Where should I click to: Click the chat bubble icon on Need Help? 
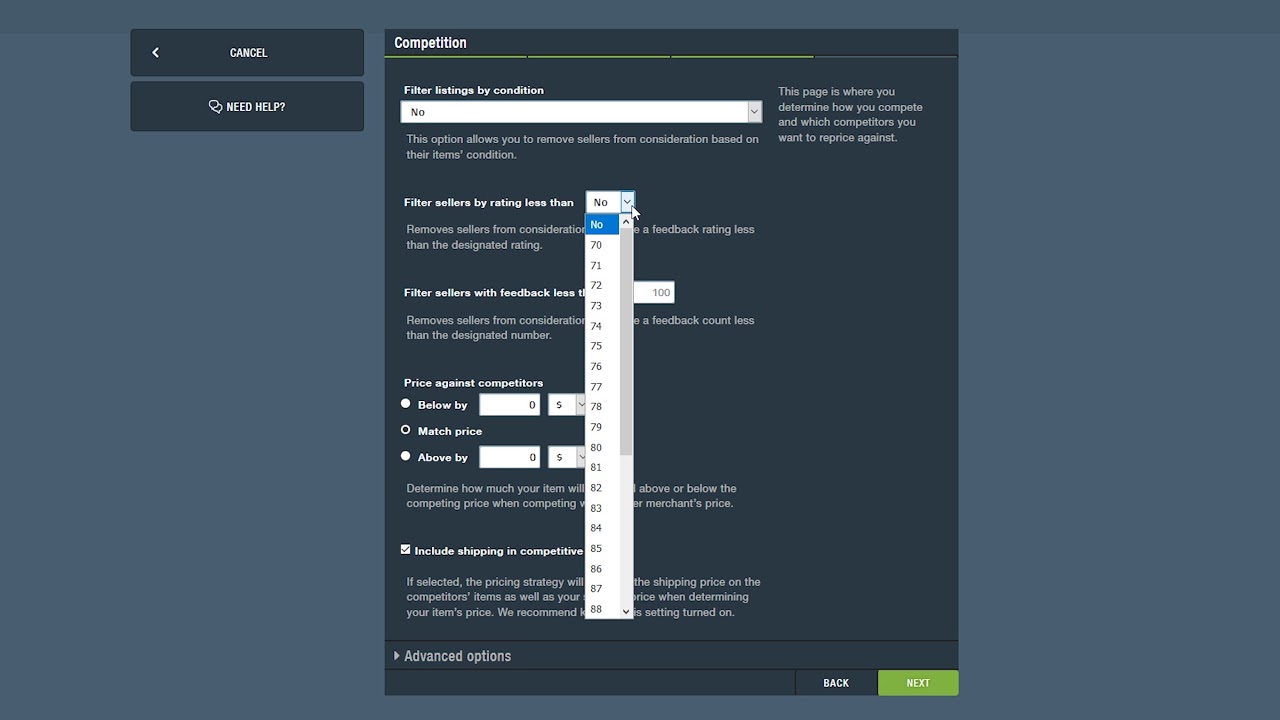pyautogui.click(x=215, y=106)
